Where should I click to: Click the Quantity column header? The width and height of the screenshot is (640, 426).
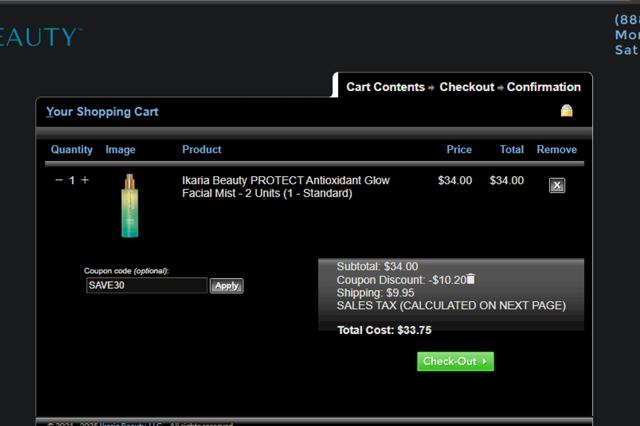tap(72, 150)
